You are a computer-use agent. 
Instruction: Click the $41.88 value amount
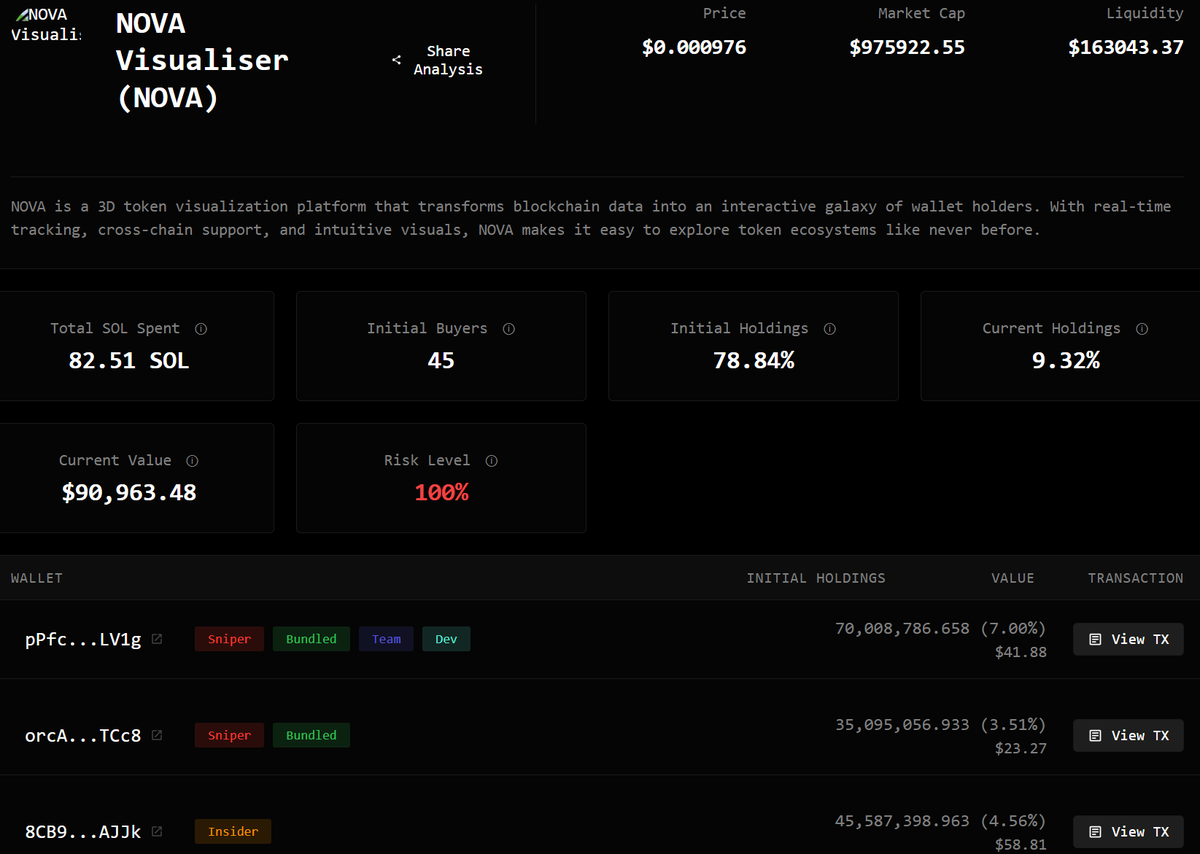tap(1021, 652)
